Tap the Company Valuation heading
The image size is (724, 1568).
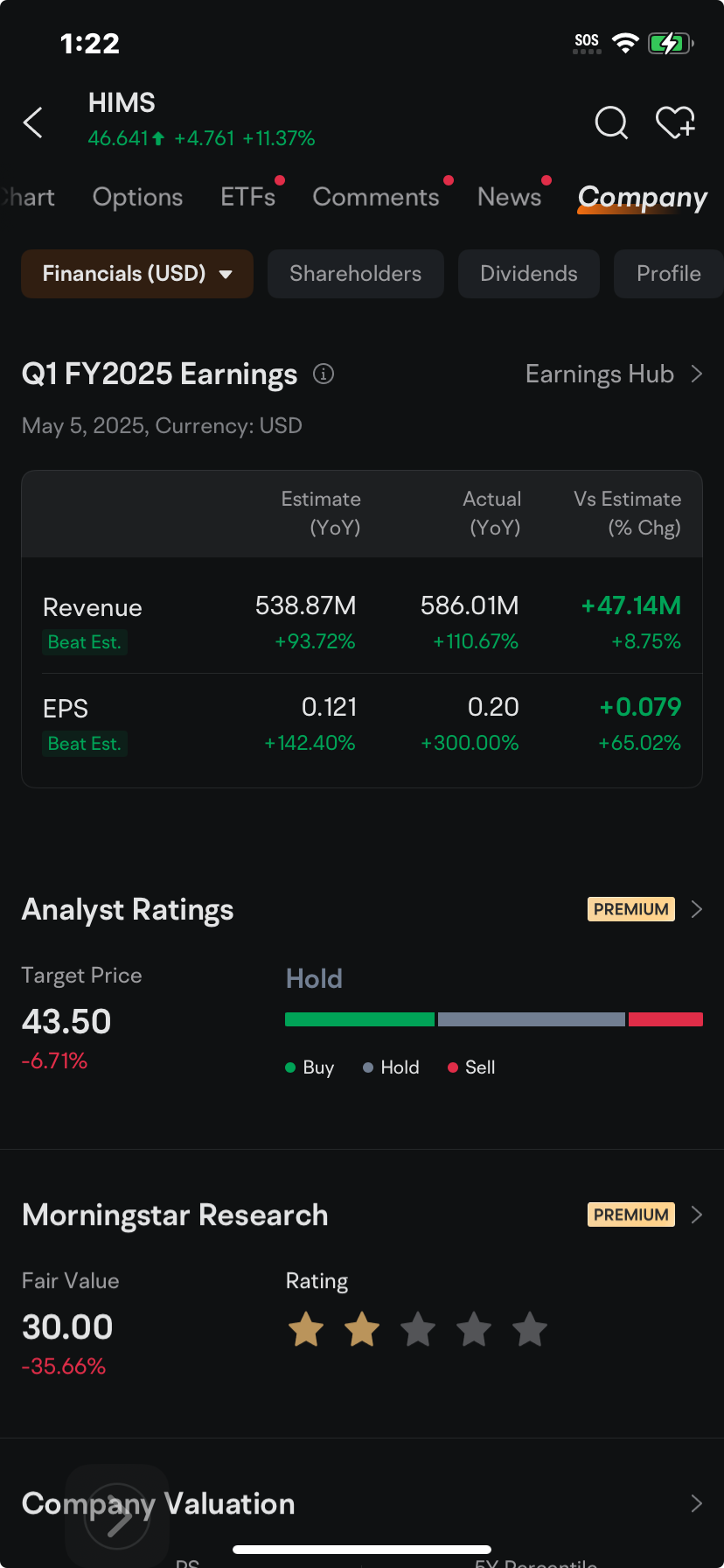(158, 1504)
